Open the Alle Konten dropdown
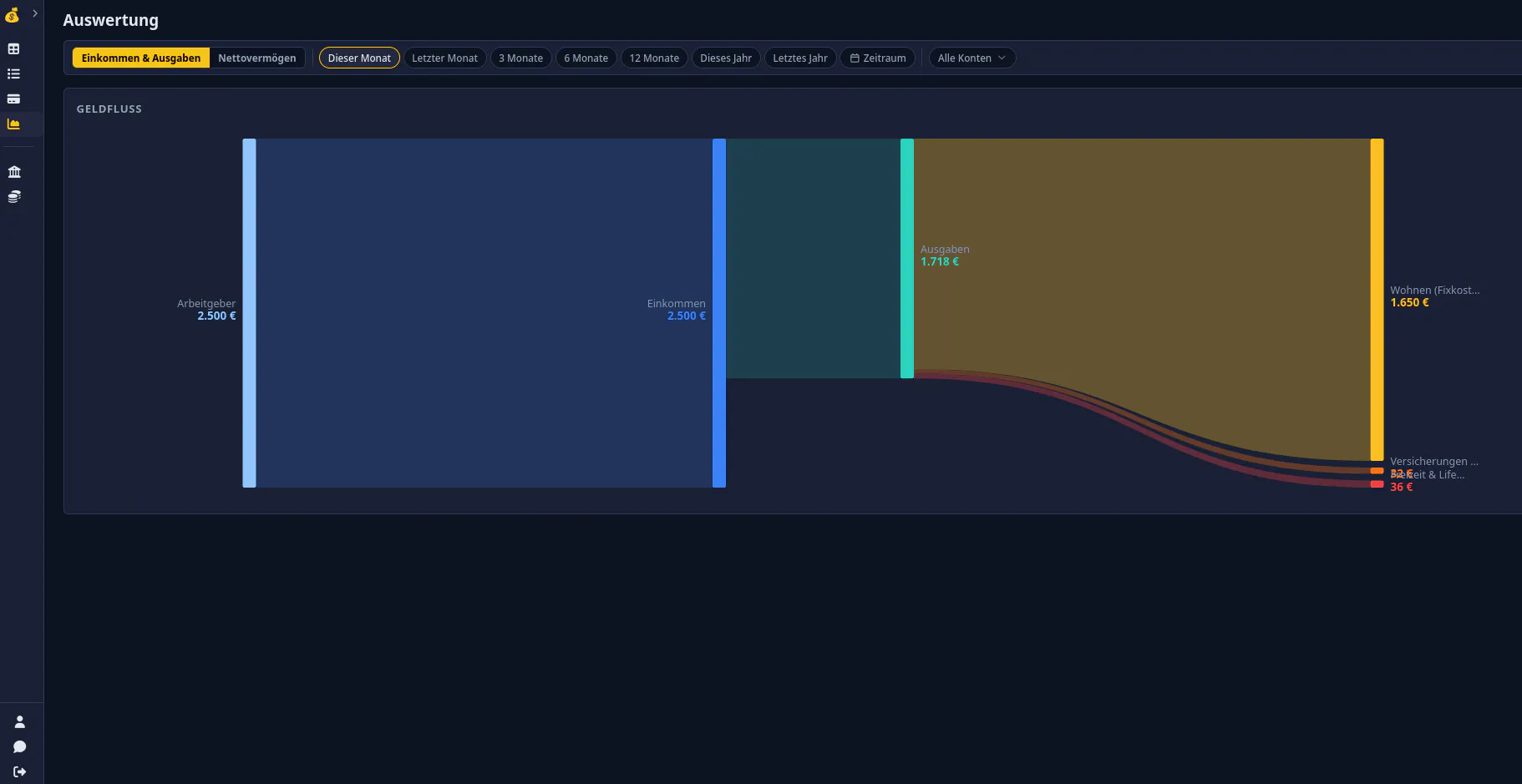The height and width of the screenshot is (784, 1522). [972, 58]
